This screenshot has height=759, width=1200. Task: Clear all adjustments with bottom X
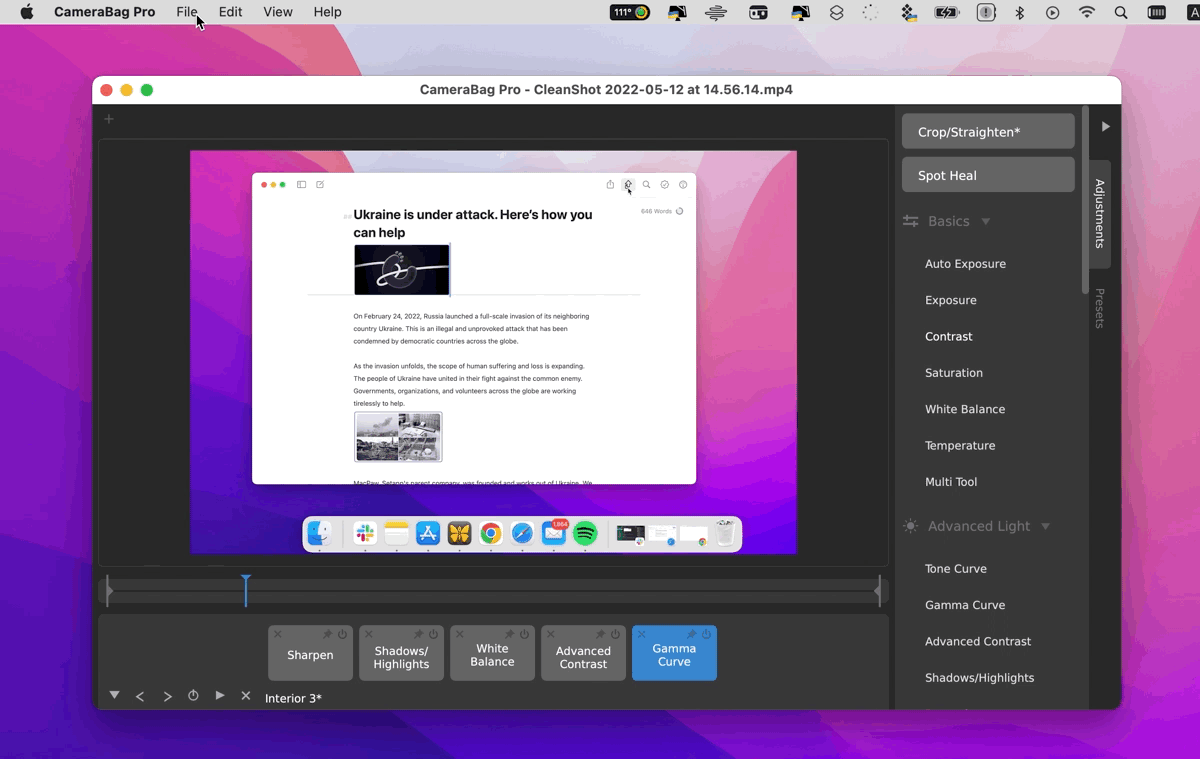pos(245,695)
